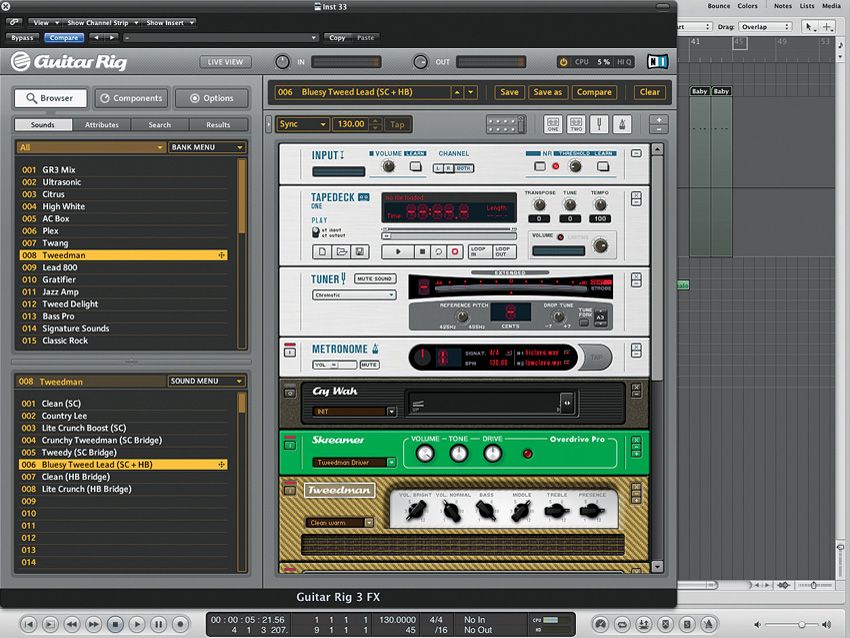Click Logic transport play button

click(137, 624)
